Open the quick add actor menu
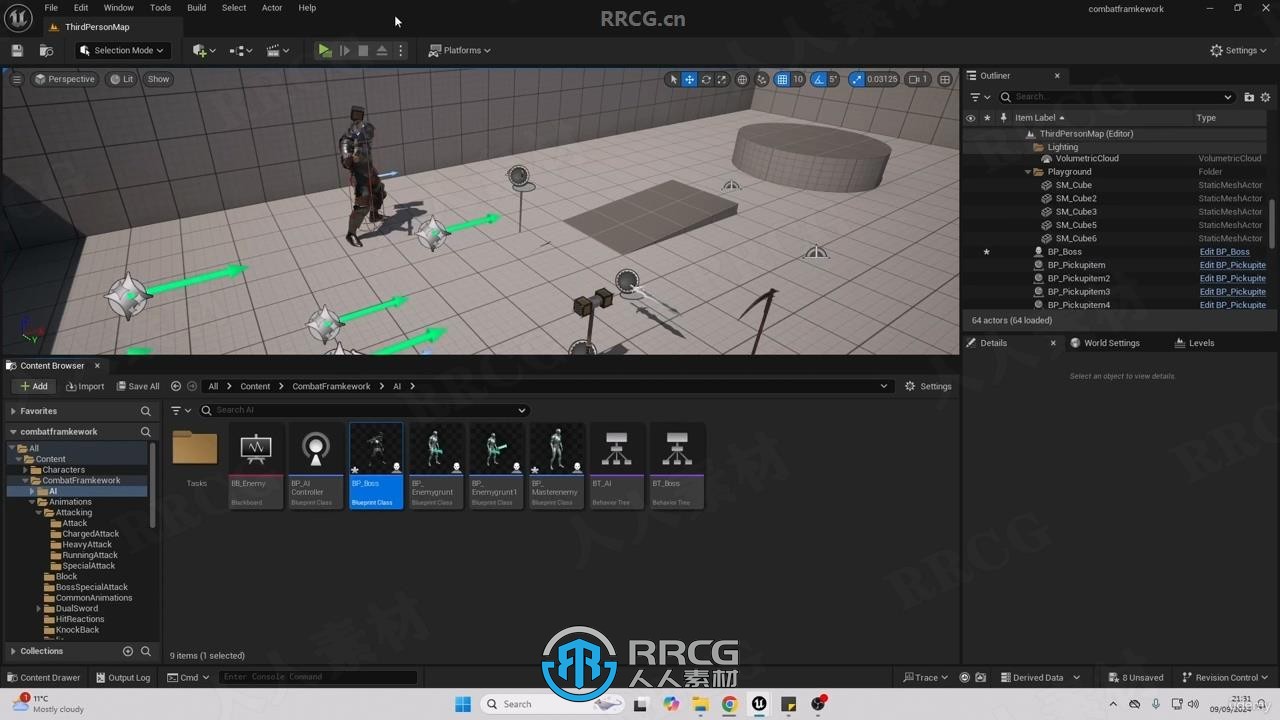1280x720 pixels. click(204, 50)
